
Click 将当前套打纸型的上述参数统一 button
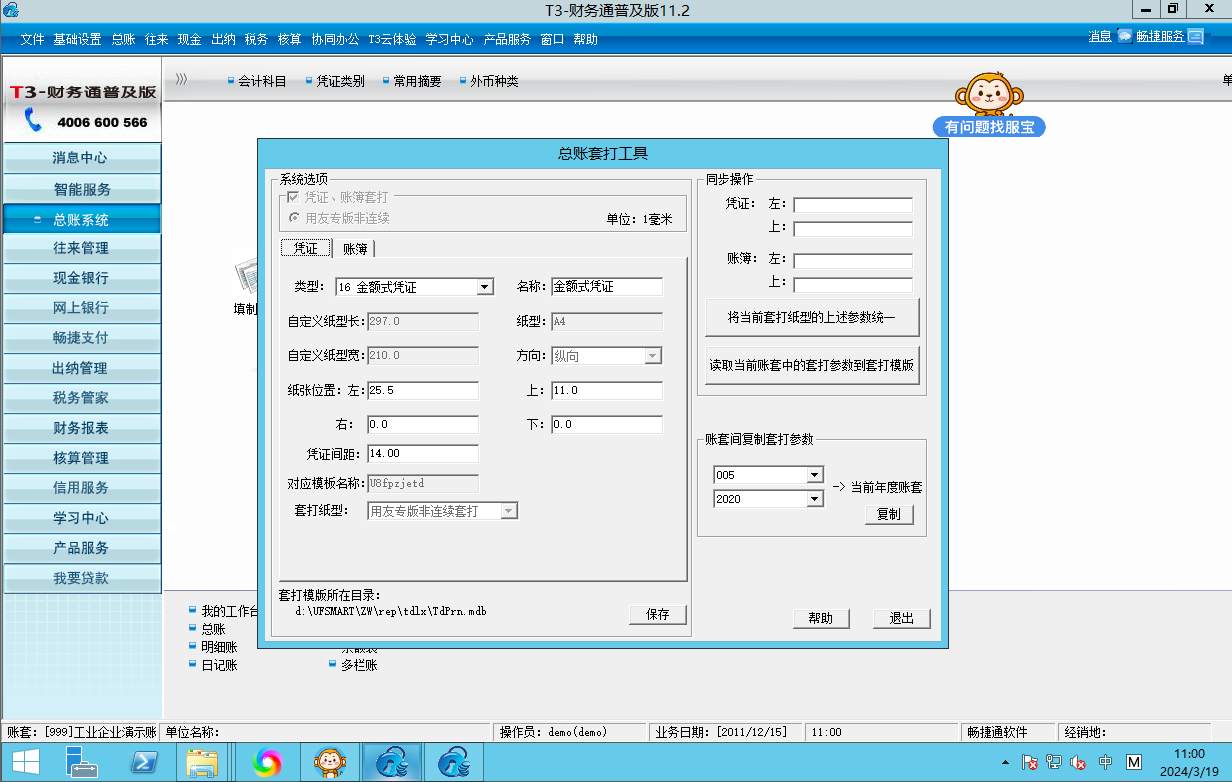(812, 317)
